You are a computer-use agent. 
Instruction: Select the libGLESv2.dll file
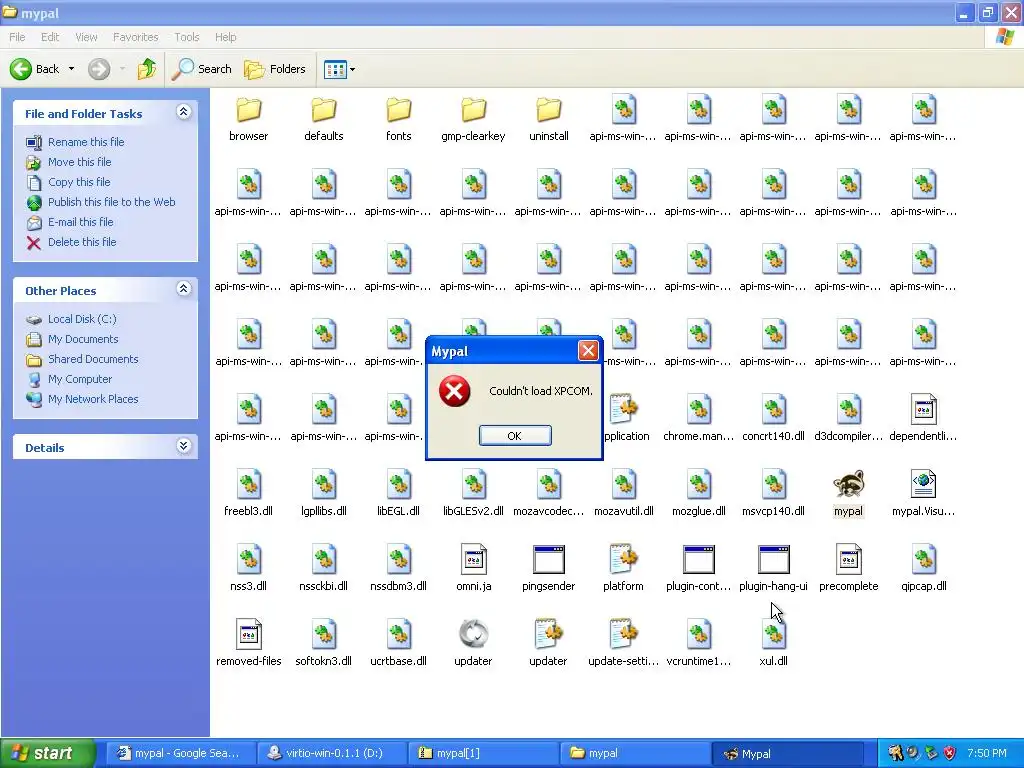pyautogui.click(x=473, y=494)
